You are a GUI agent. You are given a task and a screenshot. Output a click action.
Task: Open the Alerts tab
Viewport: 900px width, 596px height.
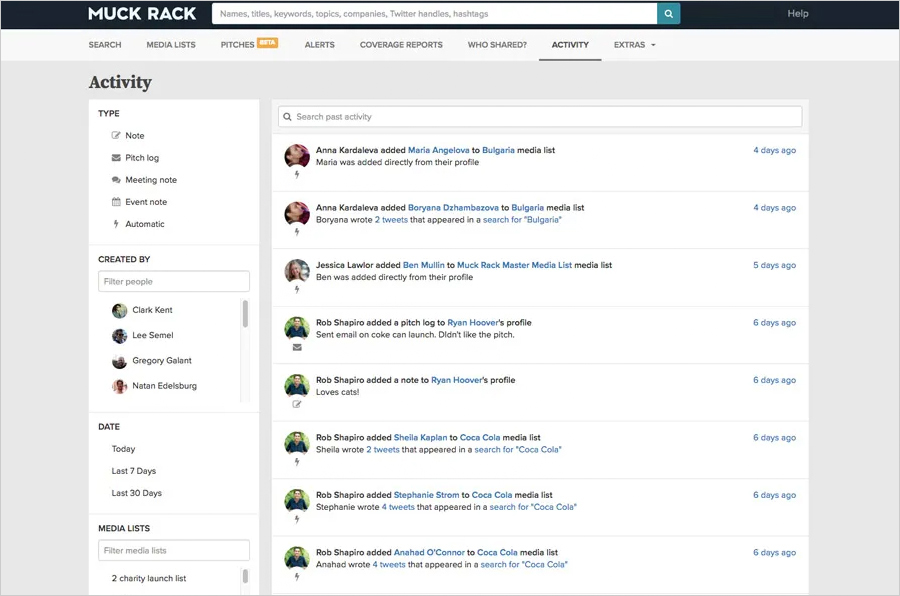coord(320,45)
